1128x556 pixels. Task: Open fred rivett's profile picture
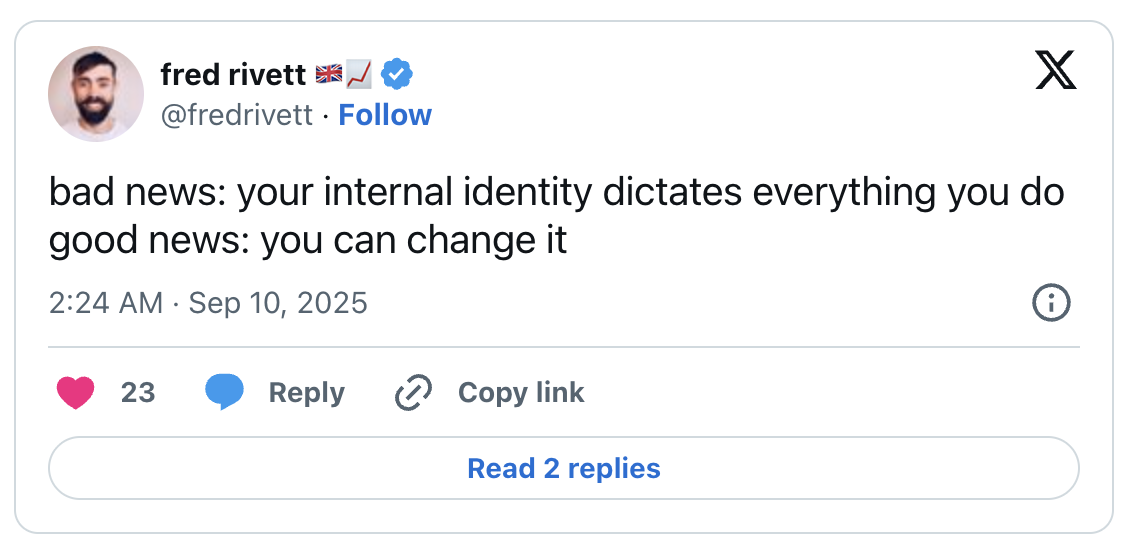pyautogui.click(x=96, y=93)
